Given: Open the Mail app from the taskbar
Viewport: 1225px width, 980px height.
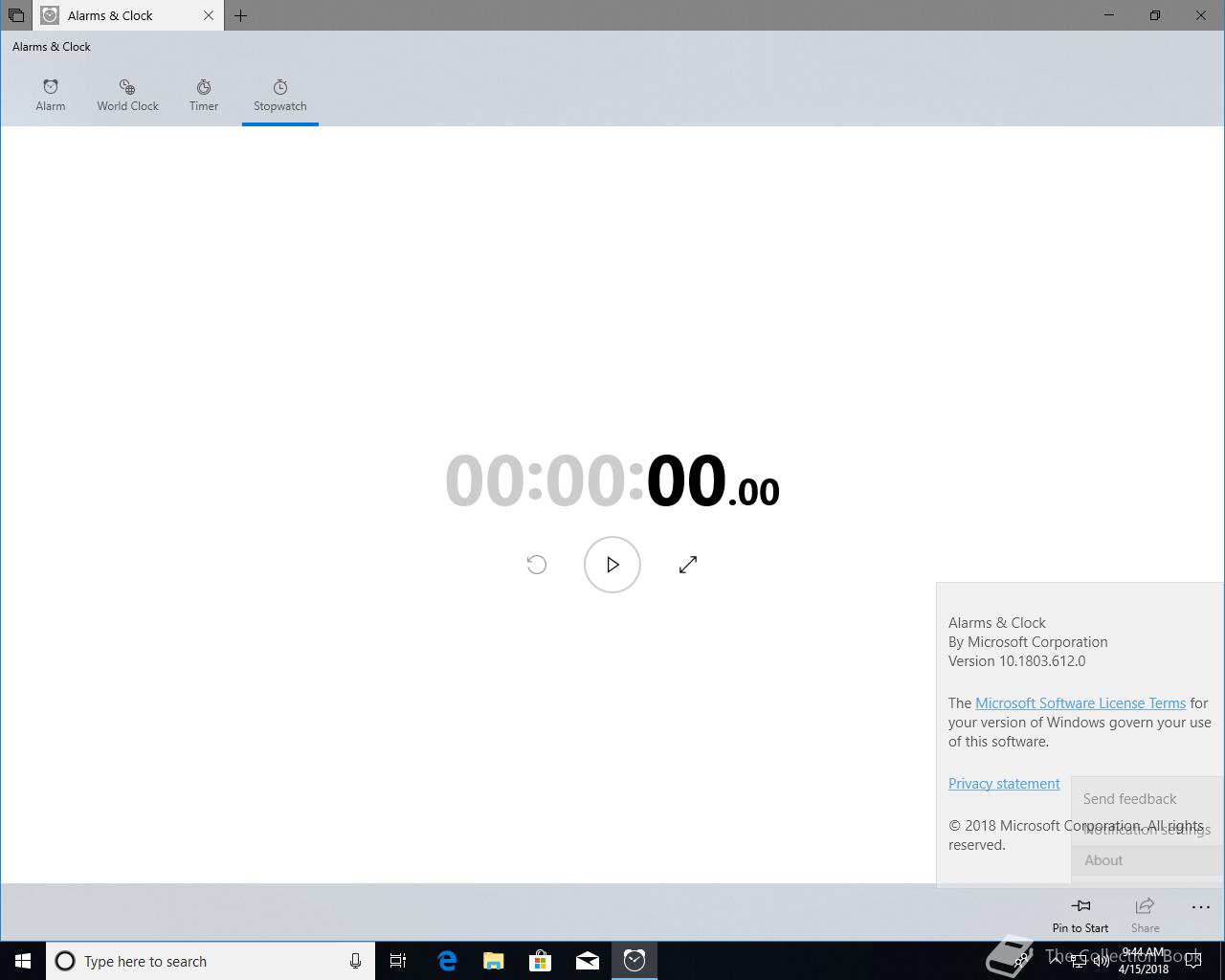Looking at the screenshot, I should [588, 961].
